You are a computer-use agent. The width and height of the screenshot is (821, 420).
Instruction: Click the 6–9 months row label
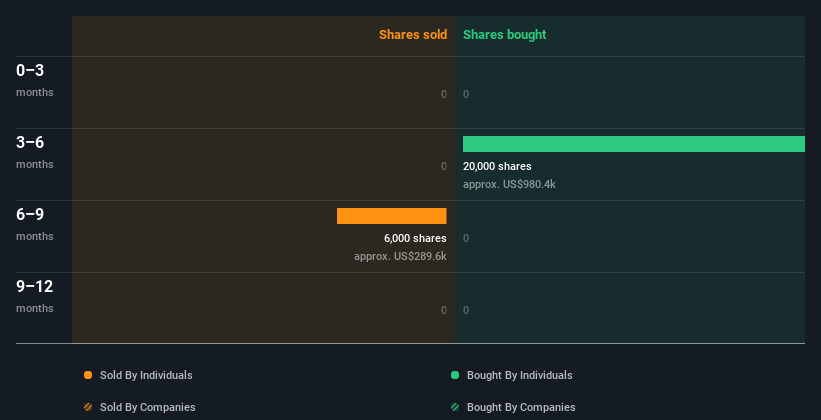(35, 224)
